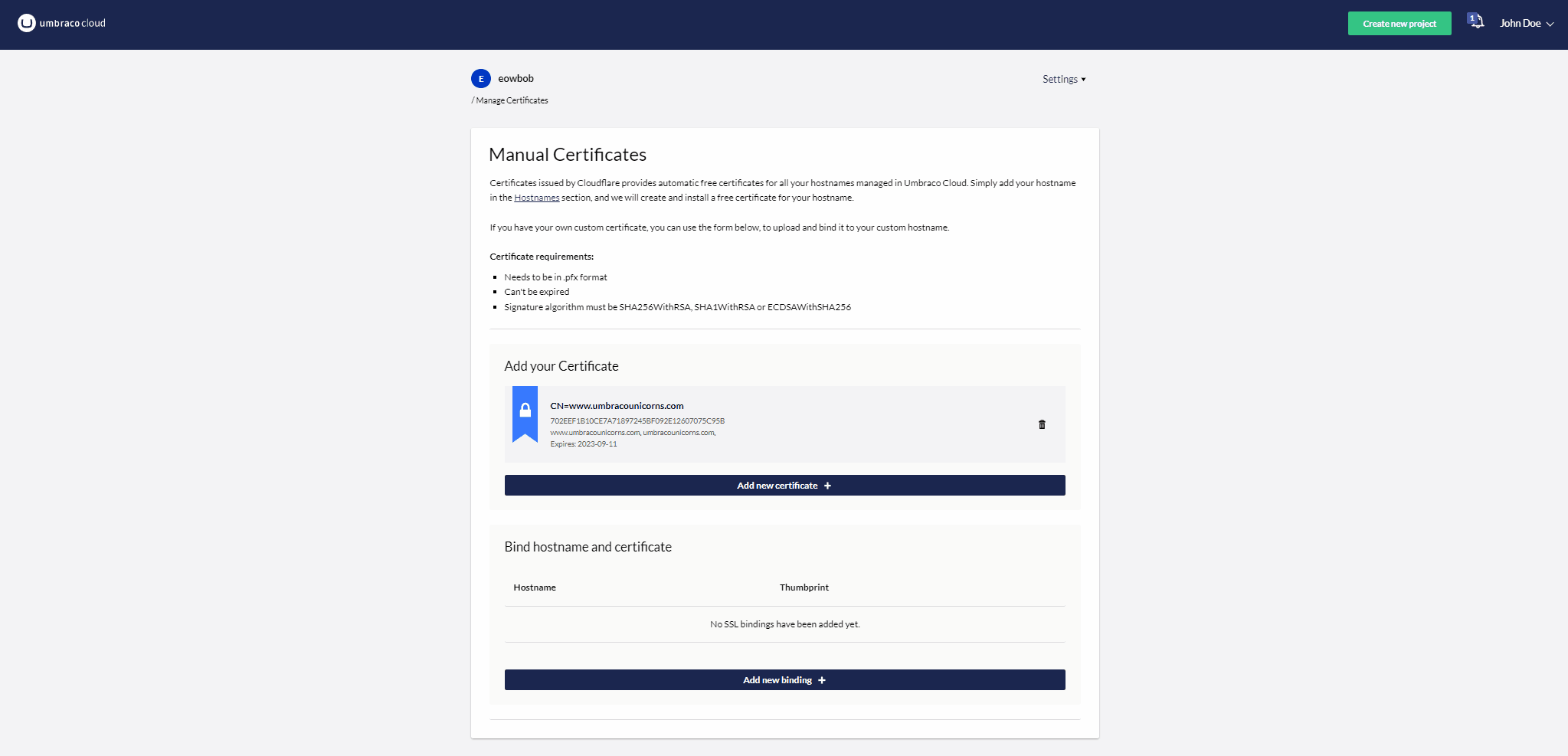Select the Needs to be in .pfx format requirement

tap(555, 277)
